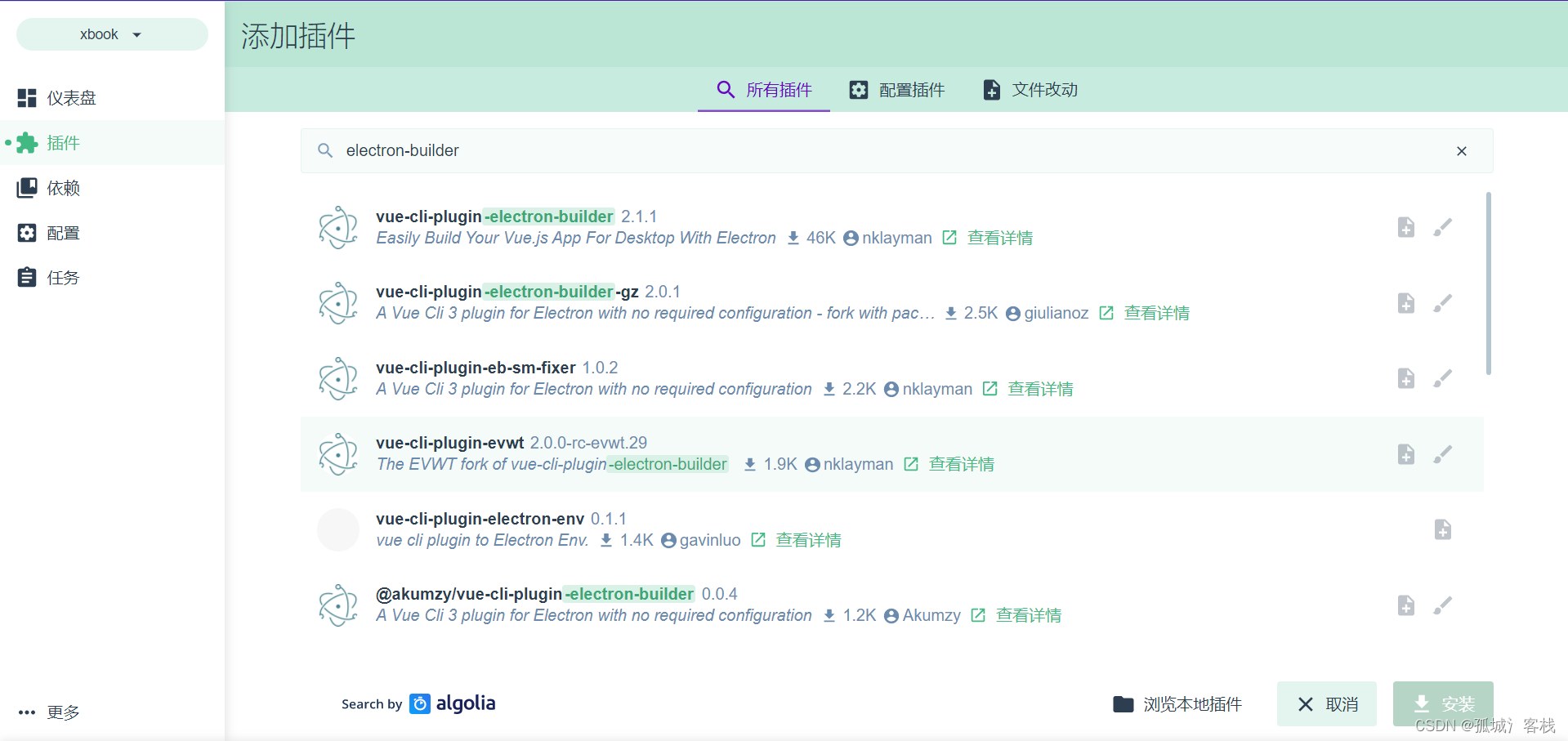Switch to the 所有插件 tab
The height and width of the screenshot is (741, 1568).
[764, 90]
